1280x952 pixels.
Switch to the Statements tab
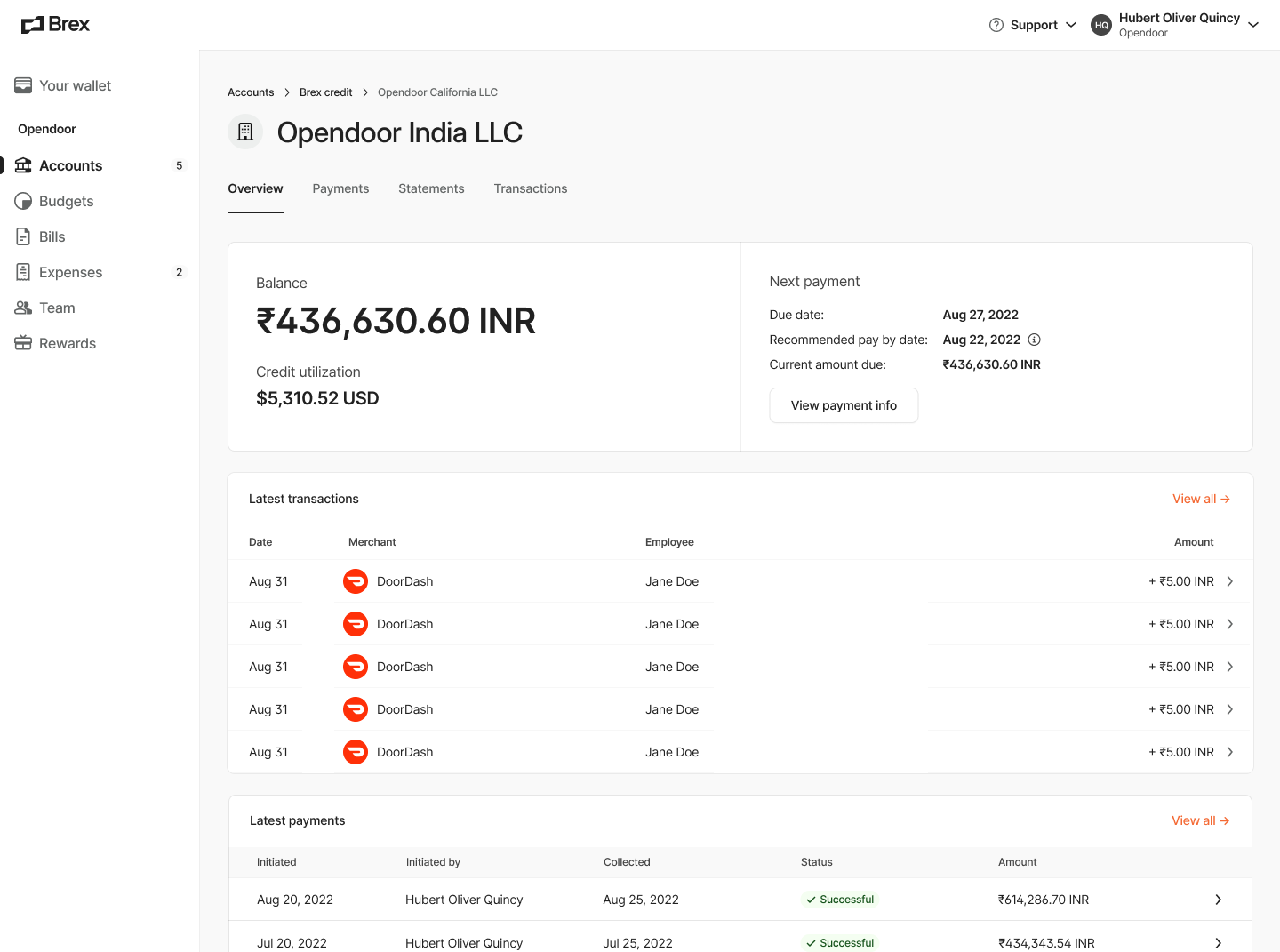point(431,188)
